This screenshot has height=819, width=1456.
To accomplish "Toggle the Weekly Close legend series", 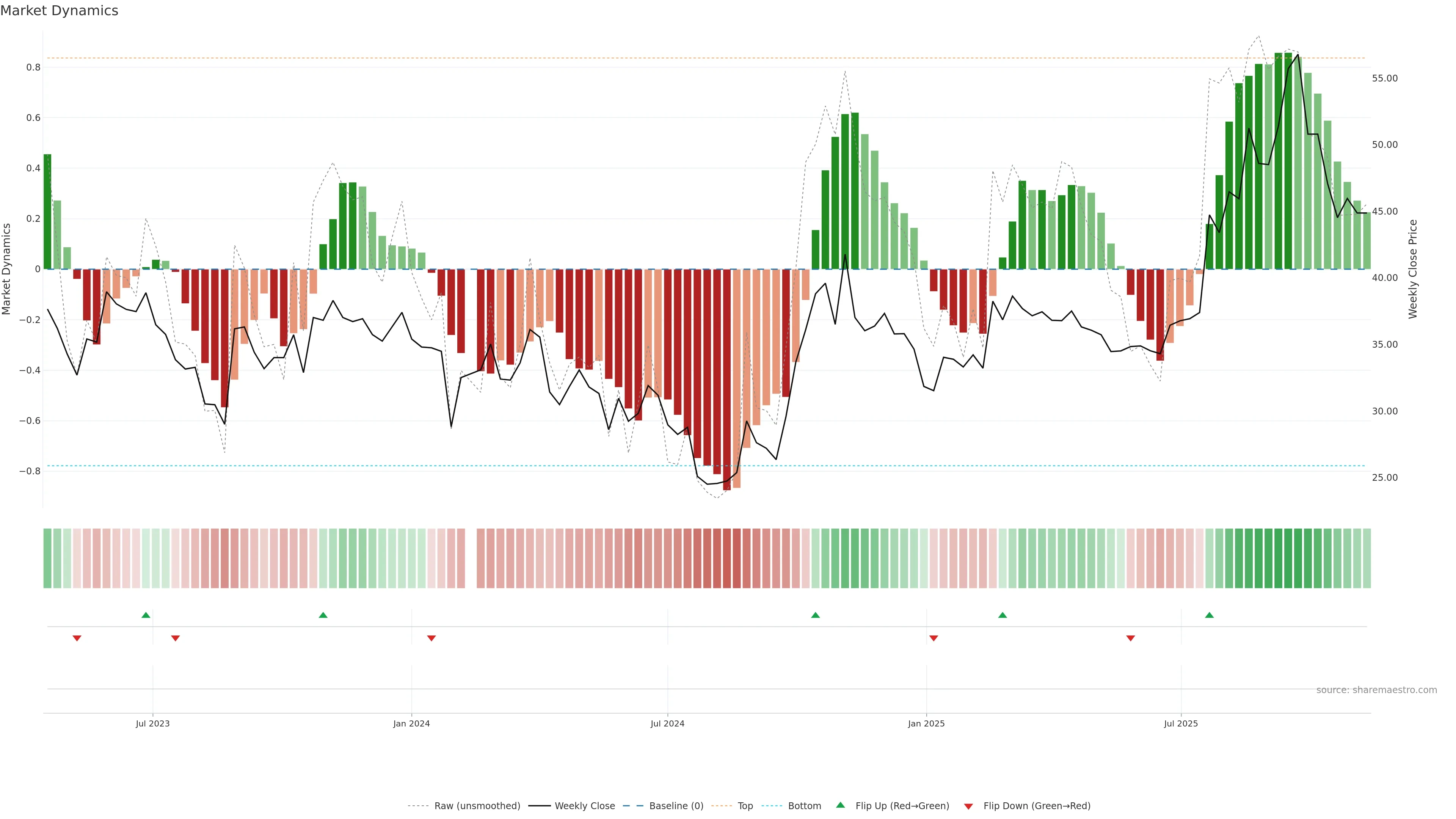I will tap(584, 805).
